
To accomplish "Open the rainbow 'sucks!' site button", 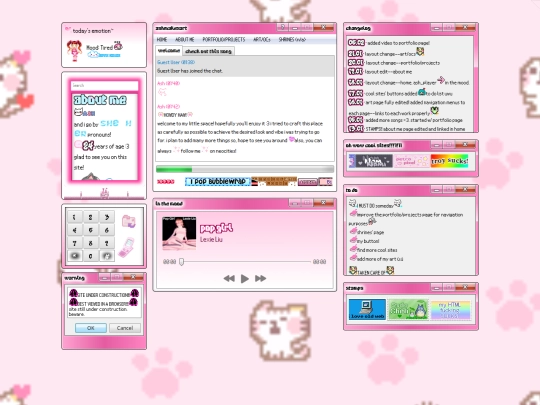I will point(449,161).
